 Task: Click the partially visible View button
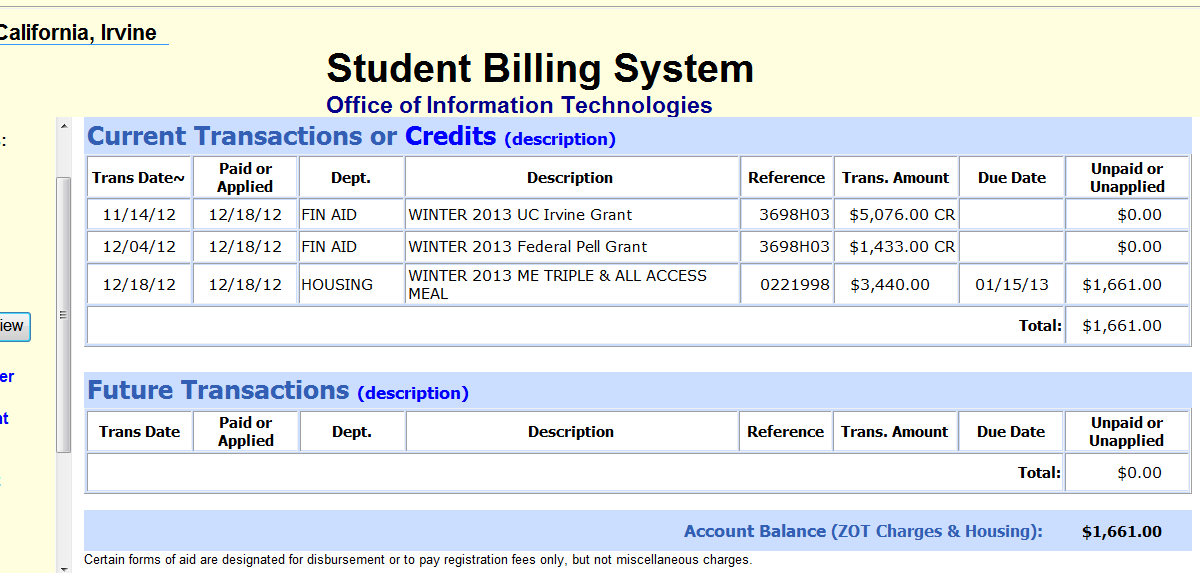click(14, 326)
